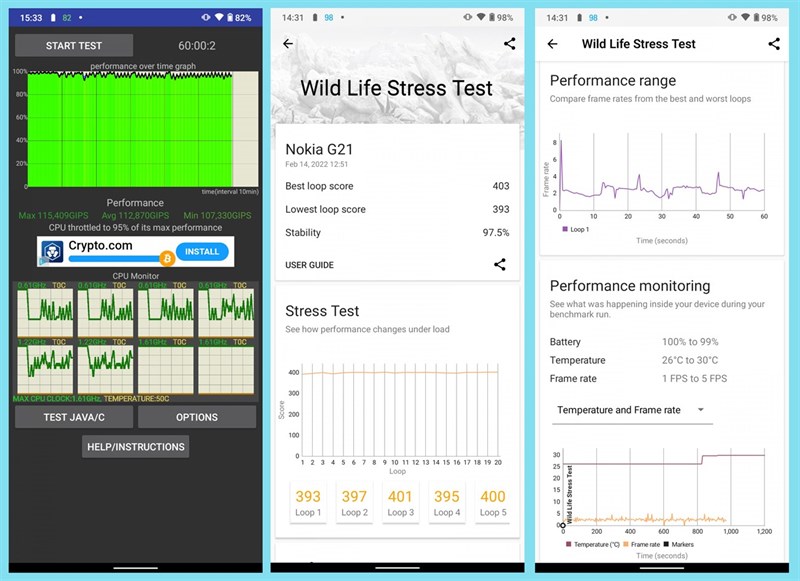800x581 pixels.
Task: Open the USER GUIDE link
Action: [x=309, y=265]
